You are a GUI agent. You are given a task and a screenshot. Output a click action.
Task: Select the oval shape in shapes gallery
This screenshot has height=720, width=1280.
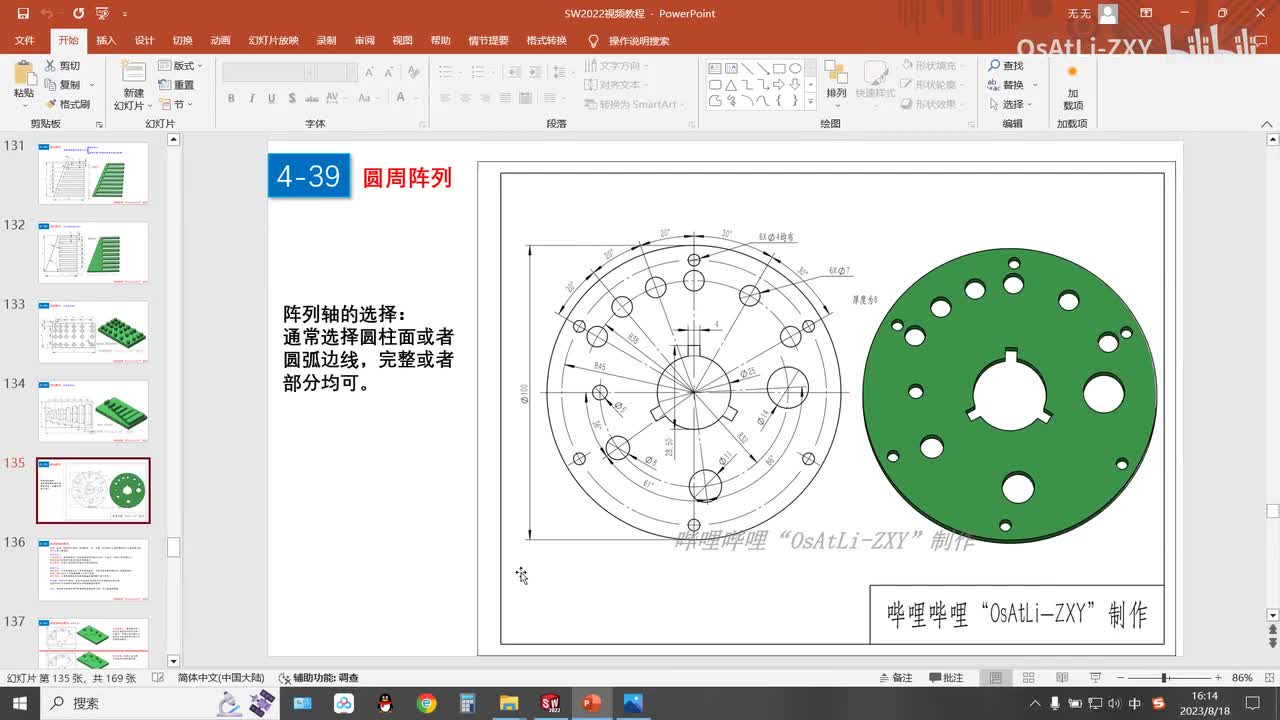(795, 69)
